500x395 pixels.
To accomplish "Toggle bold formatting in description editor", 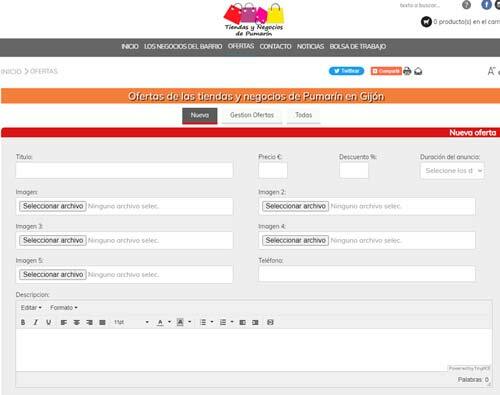I will click(23, 322).
